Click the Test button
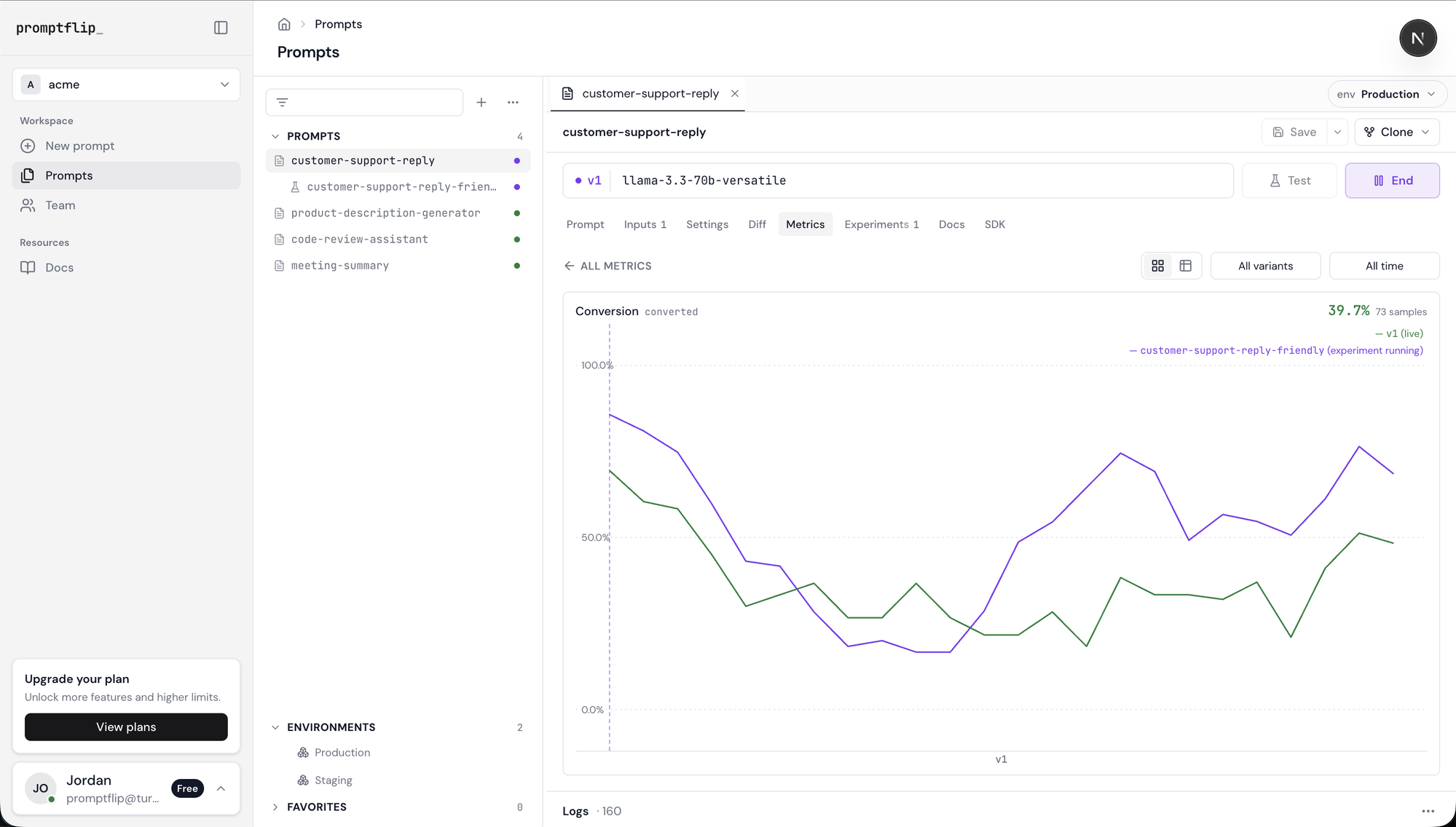The height and width of the screenshot is (827, 1456). click(x=1289, y=181)
